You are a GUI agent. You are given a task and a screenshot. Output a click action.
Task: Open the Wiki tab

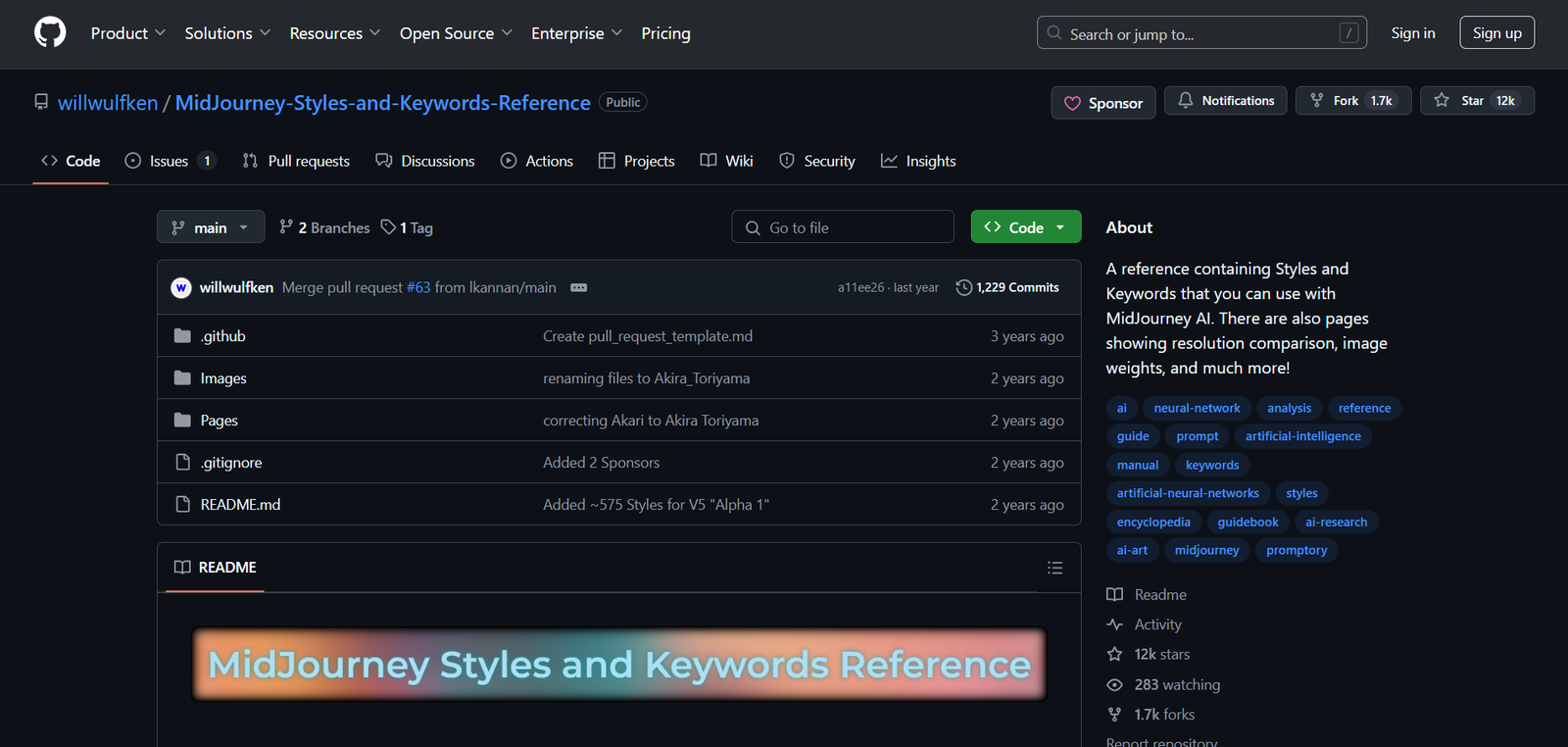click(727, 161)
